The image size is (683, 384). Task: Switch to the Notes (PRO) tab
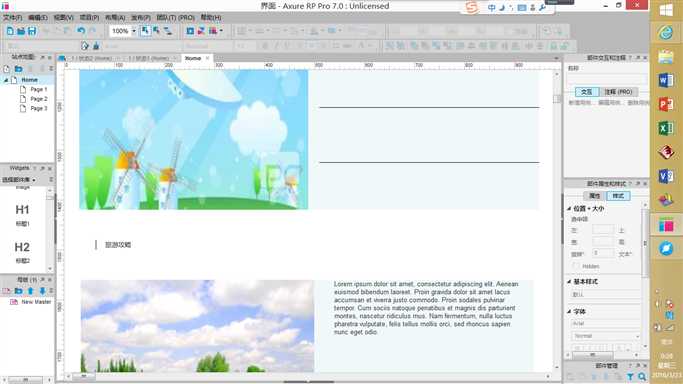pos(618,92)
